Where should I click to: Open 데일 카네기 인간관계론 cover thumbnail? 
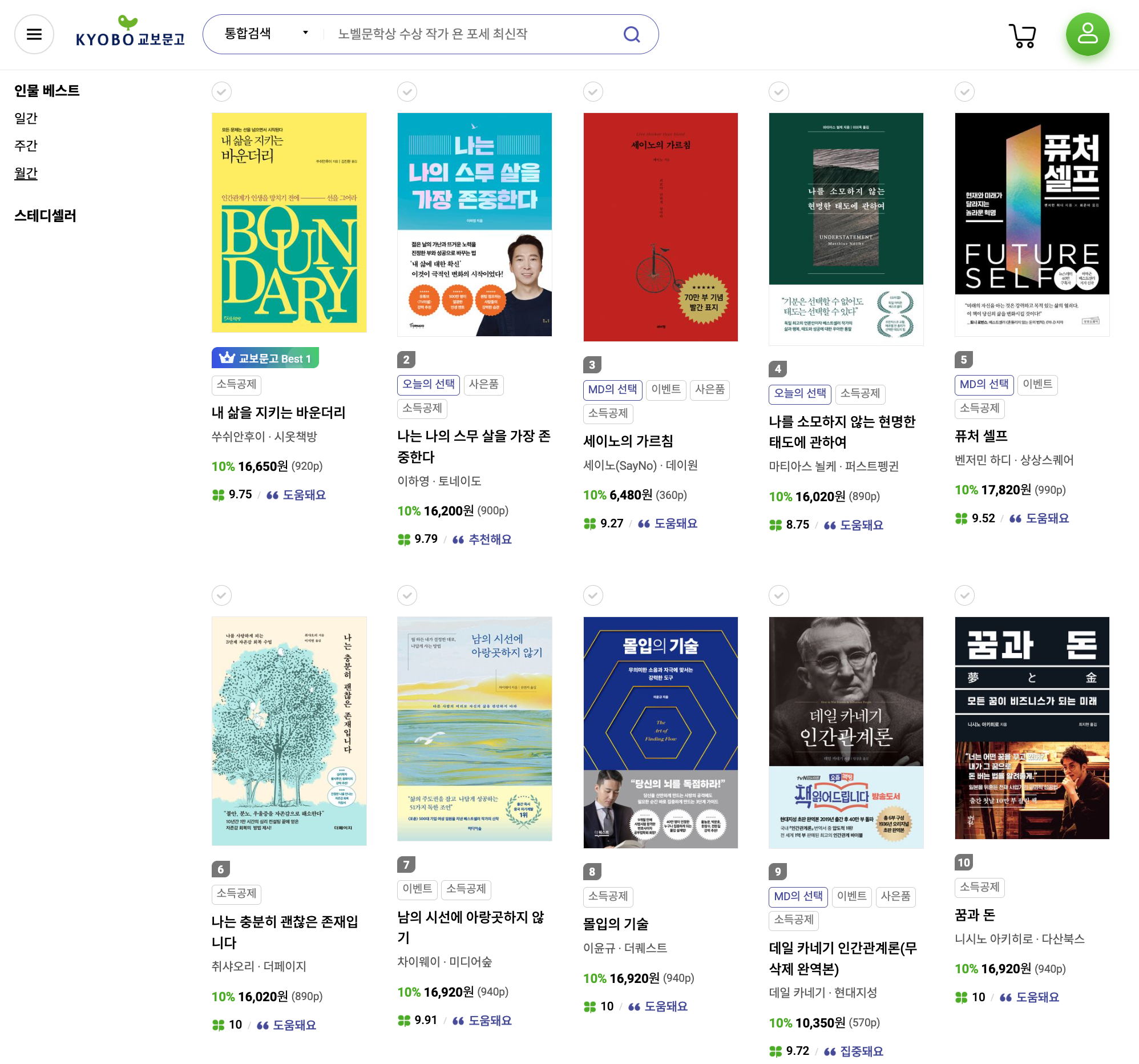846,732
